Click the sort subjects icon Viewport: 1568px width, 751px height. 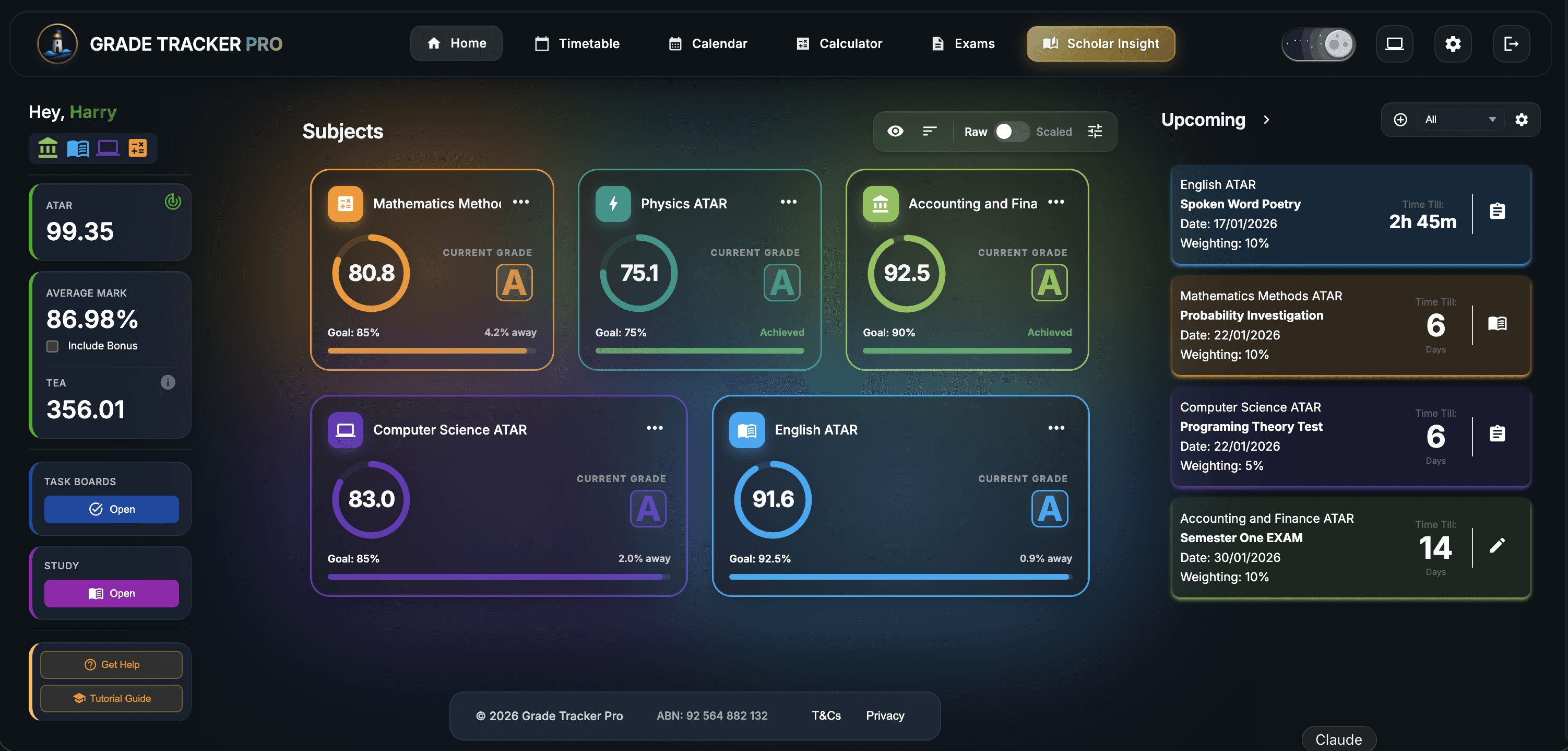click(929, 131)
